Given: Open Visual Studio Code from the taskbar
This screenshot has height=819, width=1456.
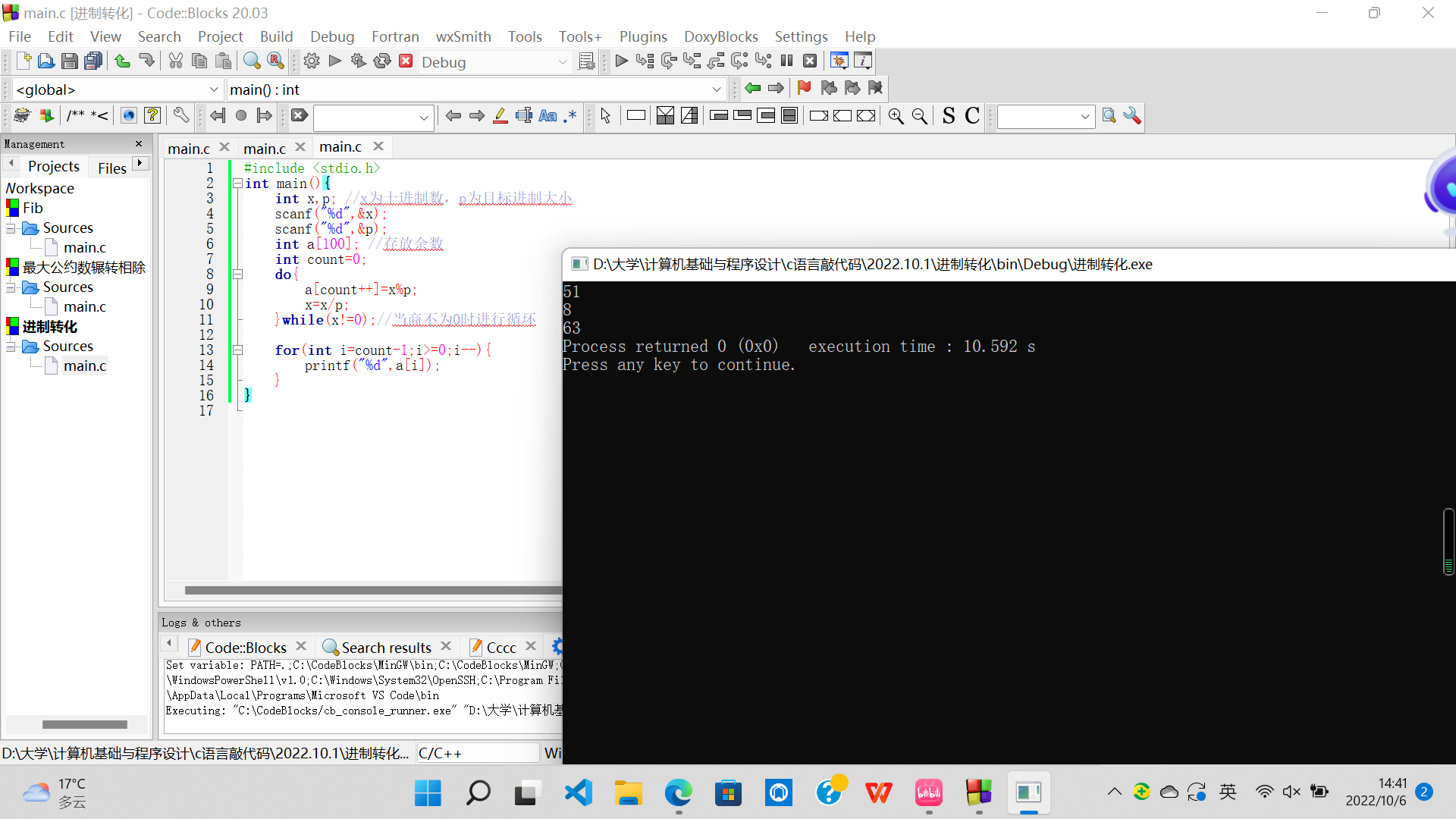Looking at the screenshot, I should pos(578,793).
